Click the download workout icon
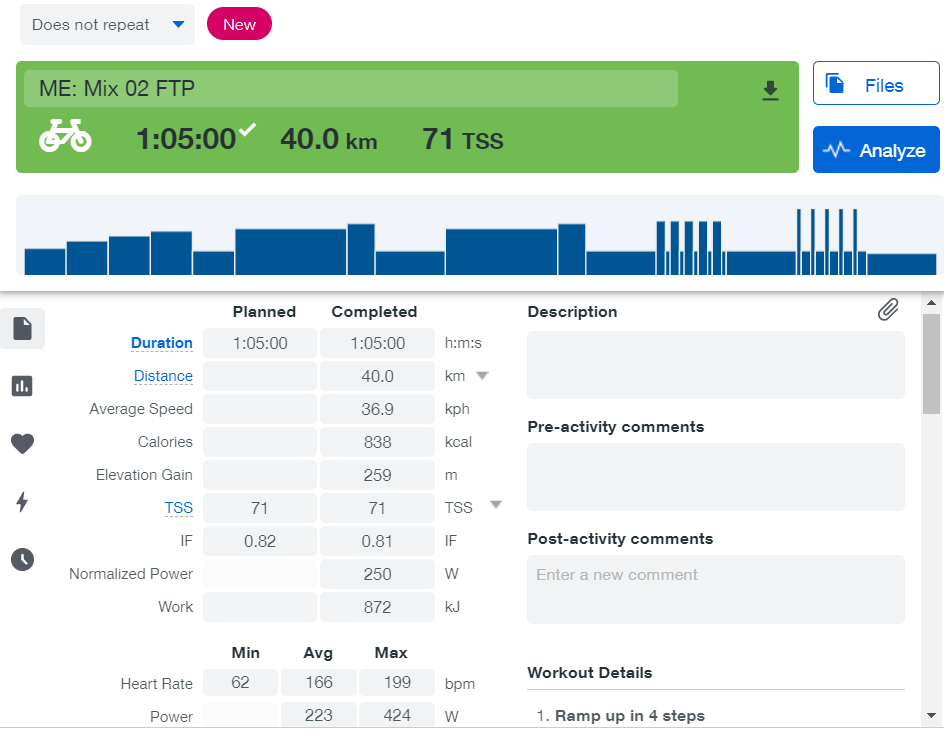The height and width of the screenshot is (736, 944). (770, 91)
